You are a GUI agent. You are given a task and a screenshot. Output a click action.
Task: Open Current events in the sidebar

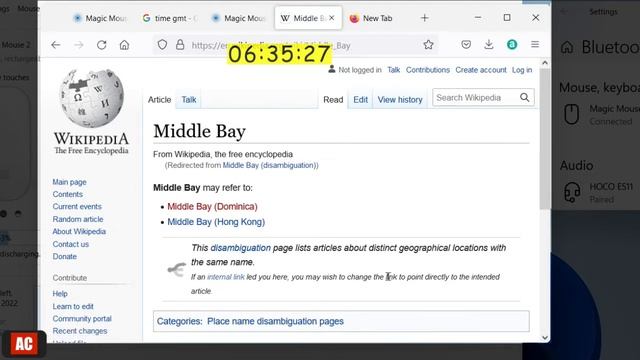tap(77, 207)
